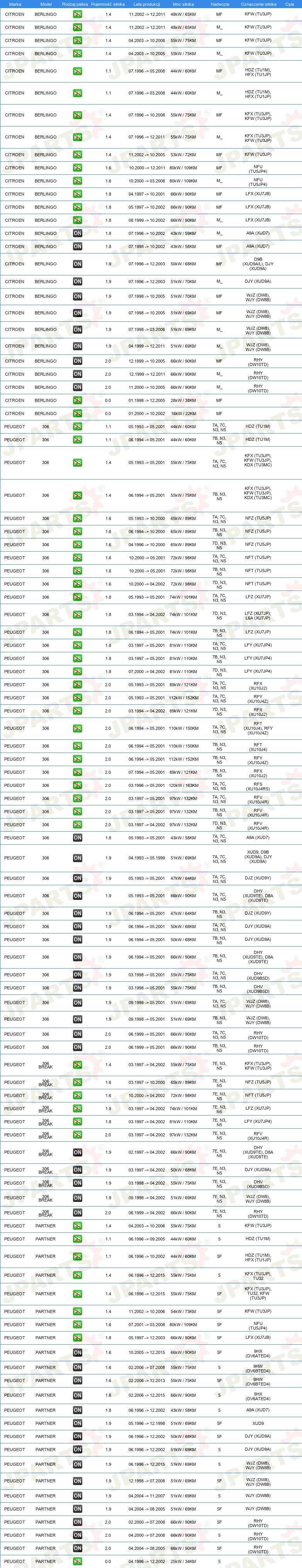Click diesel icon in 306 Break 02.1997 -> 04.2002 row
Image resolution: width=302 pixels, height=1568 pixels.
point(77,1153)
